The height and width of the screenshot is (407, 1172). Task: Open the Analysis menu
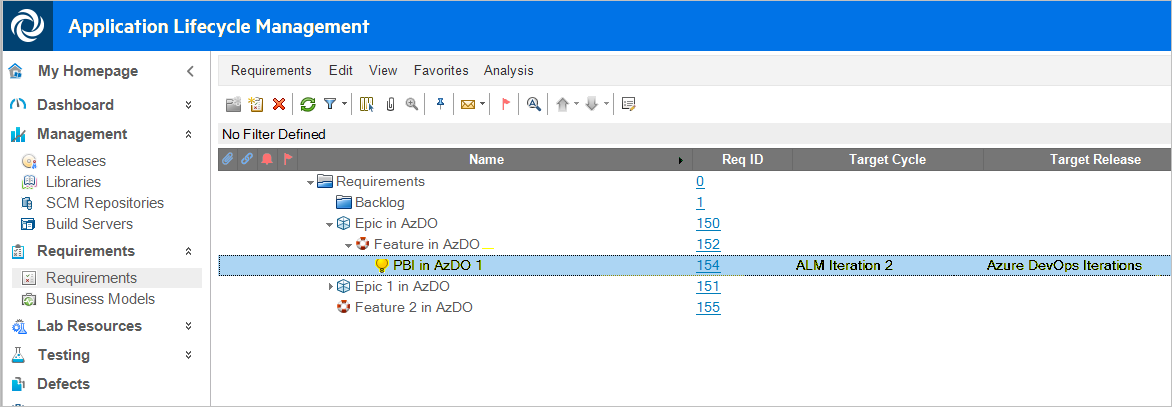(508, 70)
